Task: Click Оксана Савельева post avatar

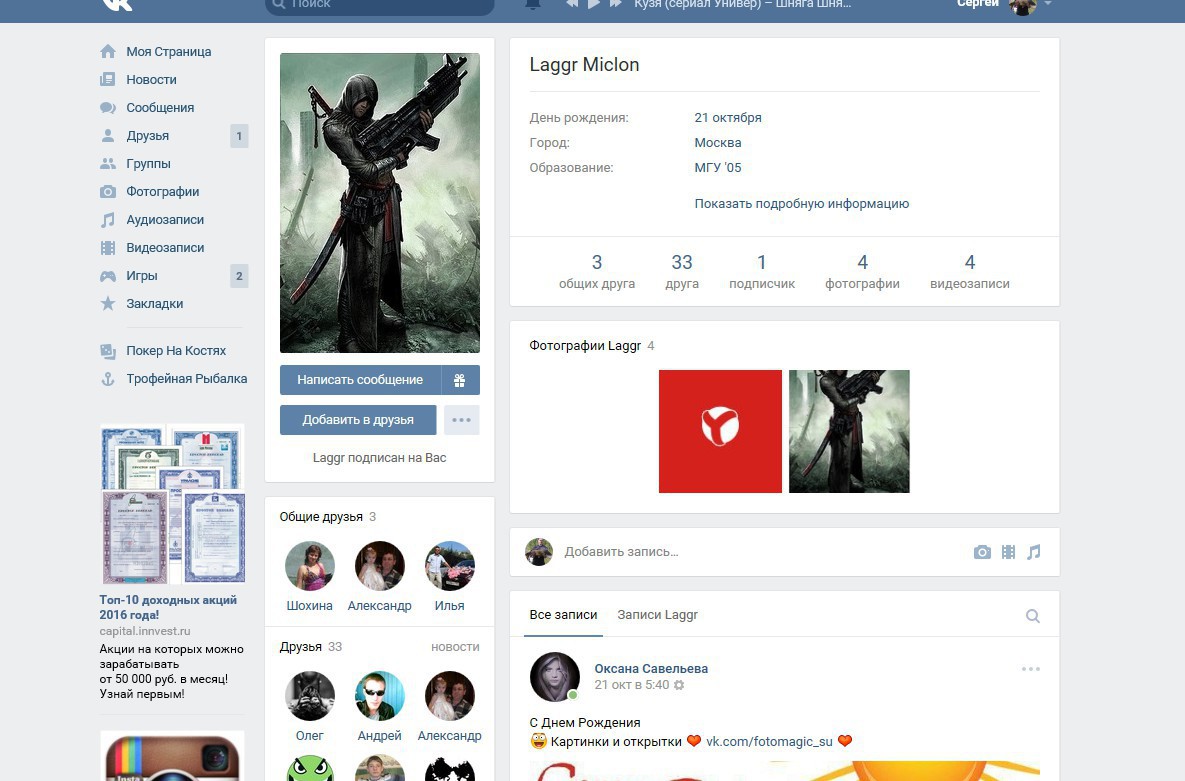Action: (555, 677)
